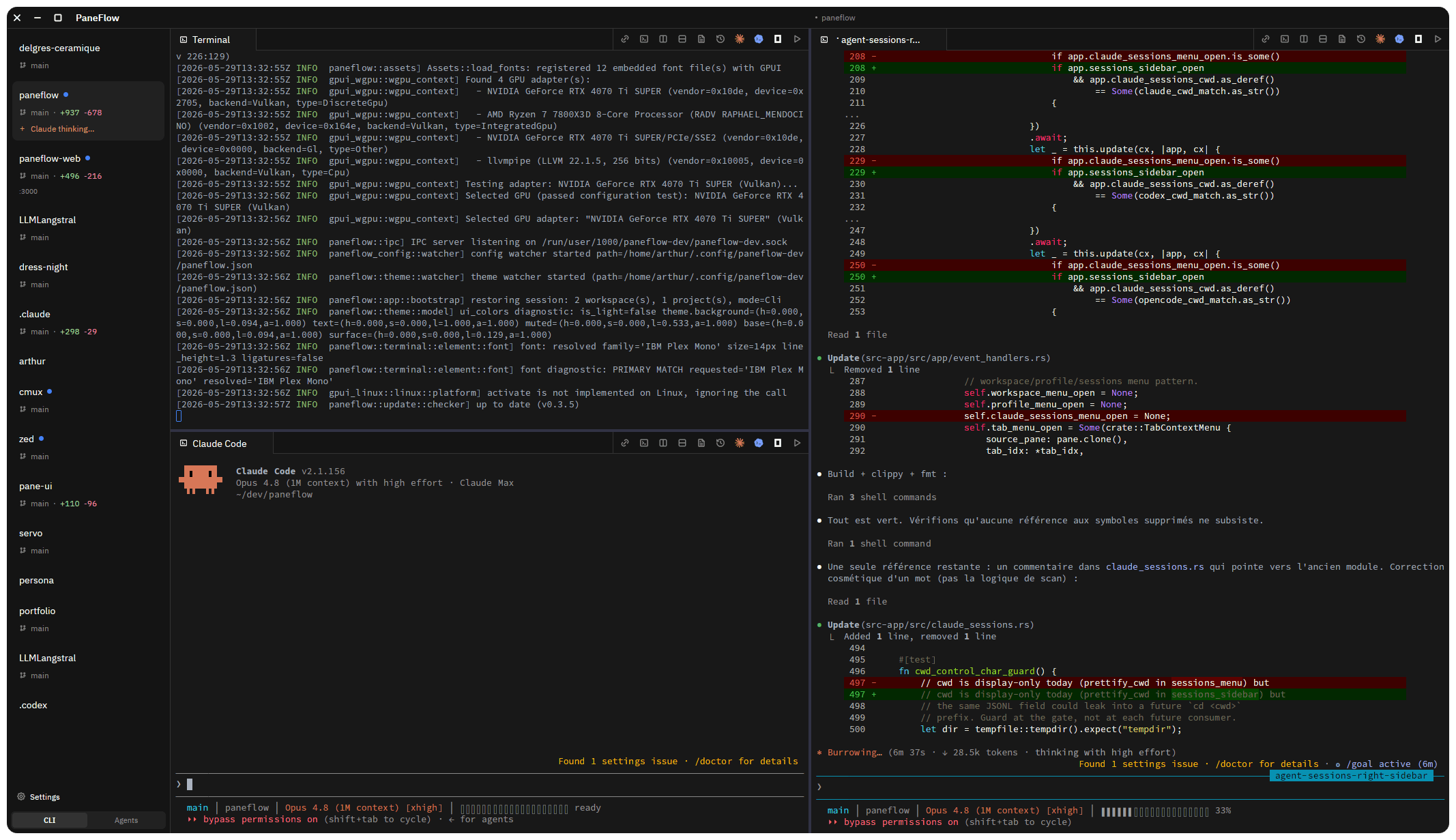The image size is (1456, 840).
Task: Launch Claude via orange burst icon in Terminal pane
Action: pyautogui.click(x=740, y=40)
